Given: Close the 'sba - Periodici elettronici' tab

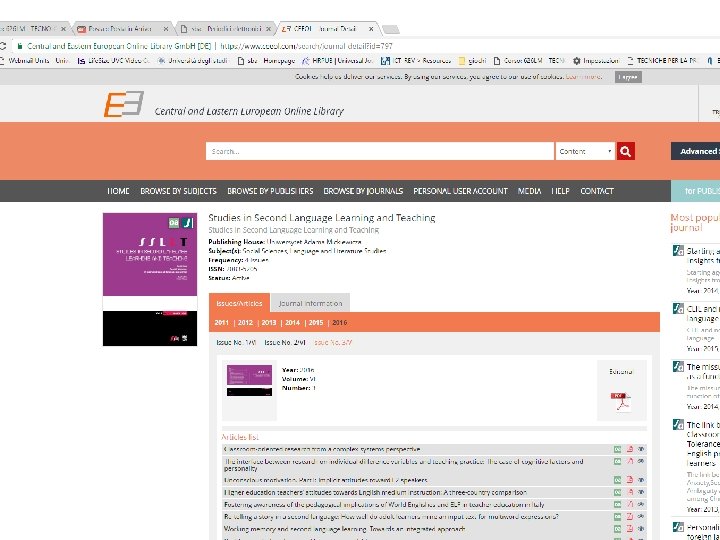Looking at the screenshot, I should (x=269, y=29).
